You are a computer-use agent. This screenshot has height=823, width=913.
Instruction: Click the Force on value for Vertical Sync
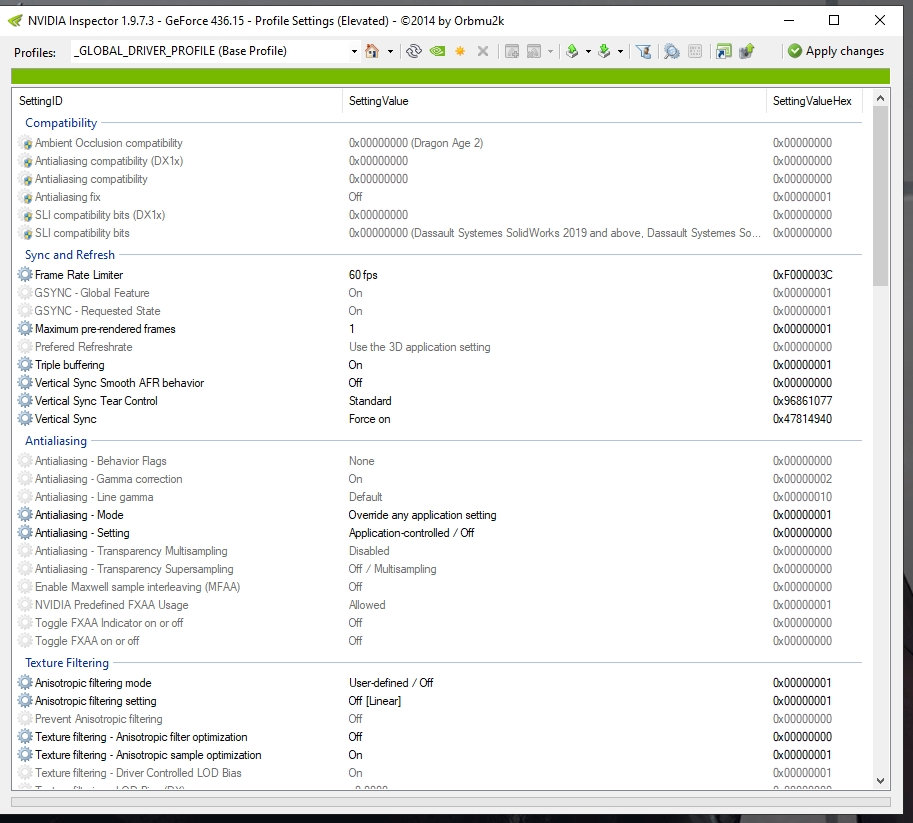click(369, 419)
